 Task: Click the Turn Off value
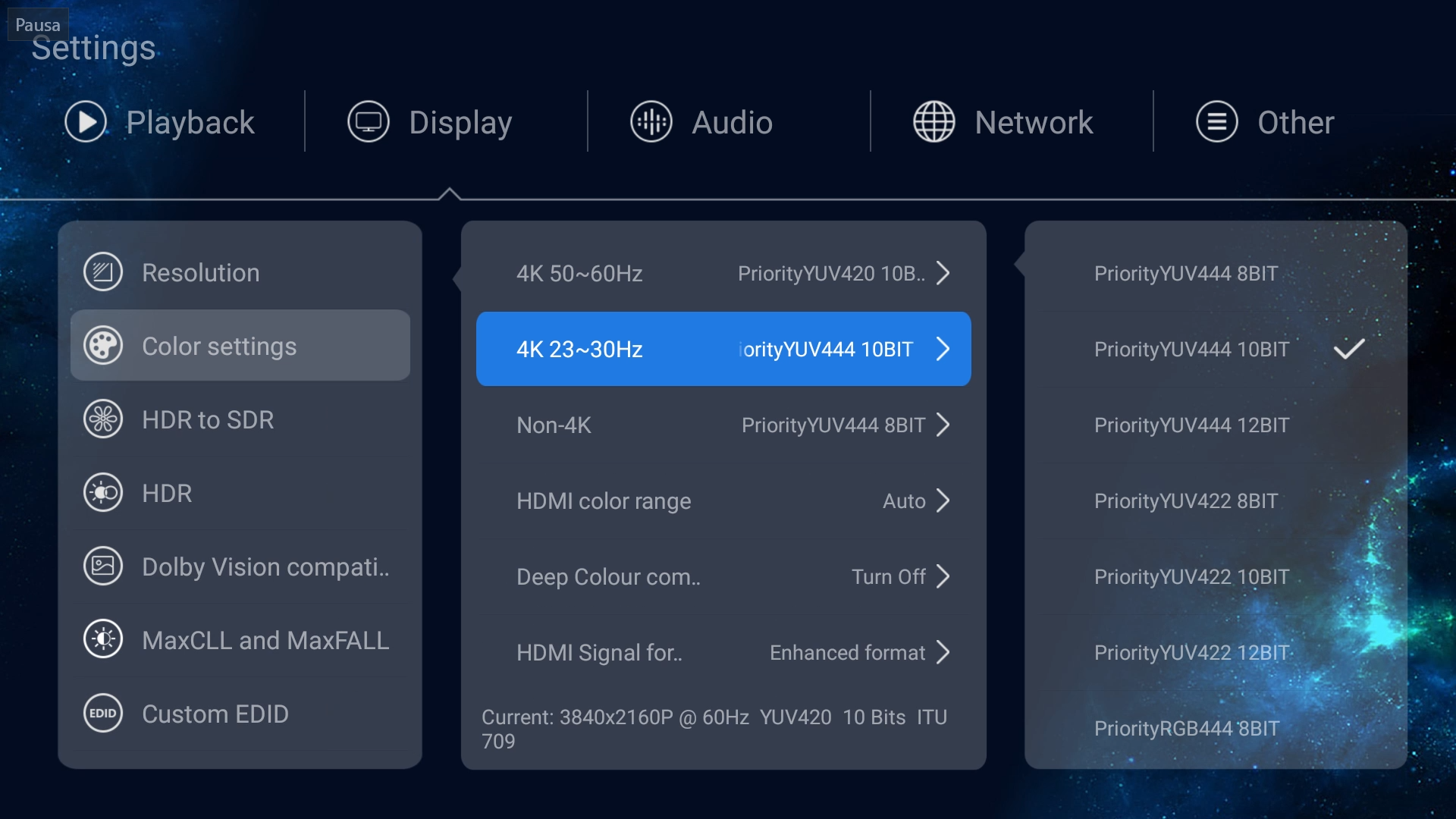coord(888,576)
